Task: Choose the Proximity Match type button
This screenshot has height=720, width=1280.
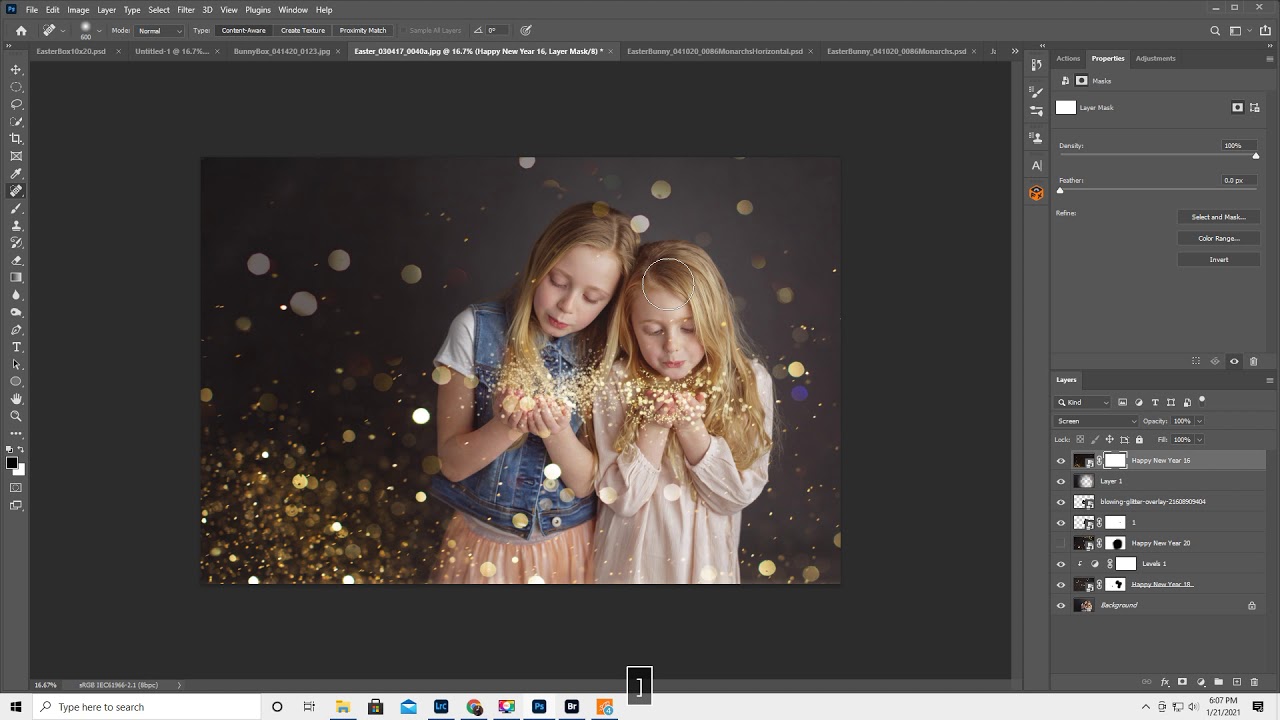Action: (363, 31)
